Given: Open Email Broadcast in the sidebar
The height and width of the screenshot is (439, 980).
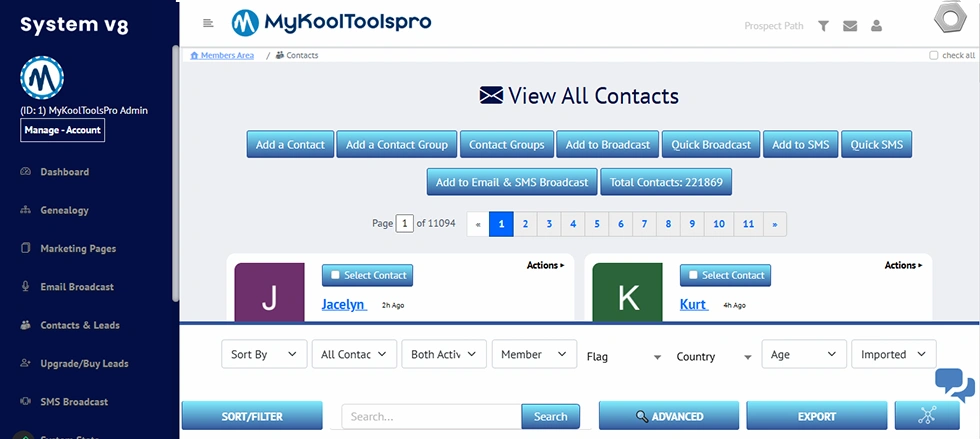Looking at the screenshot, I should click(76, 287).
